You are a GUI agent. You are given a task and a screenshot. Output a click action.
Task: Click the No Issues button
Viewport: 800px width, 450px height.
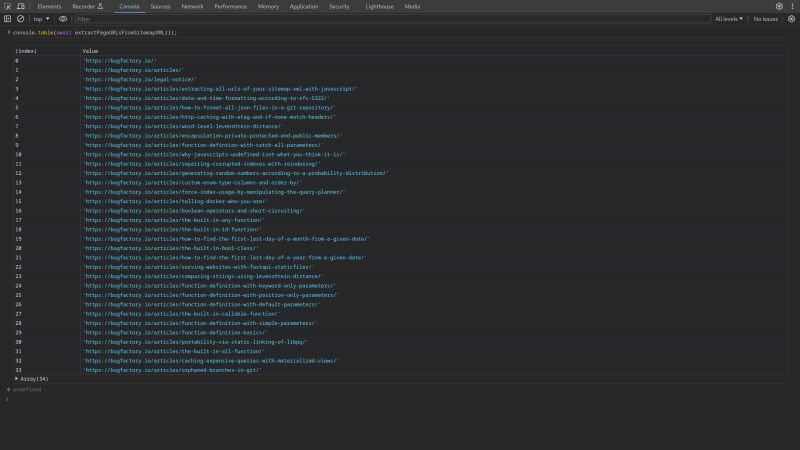tap(765, 19)
